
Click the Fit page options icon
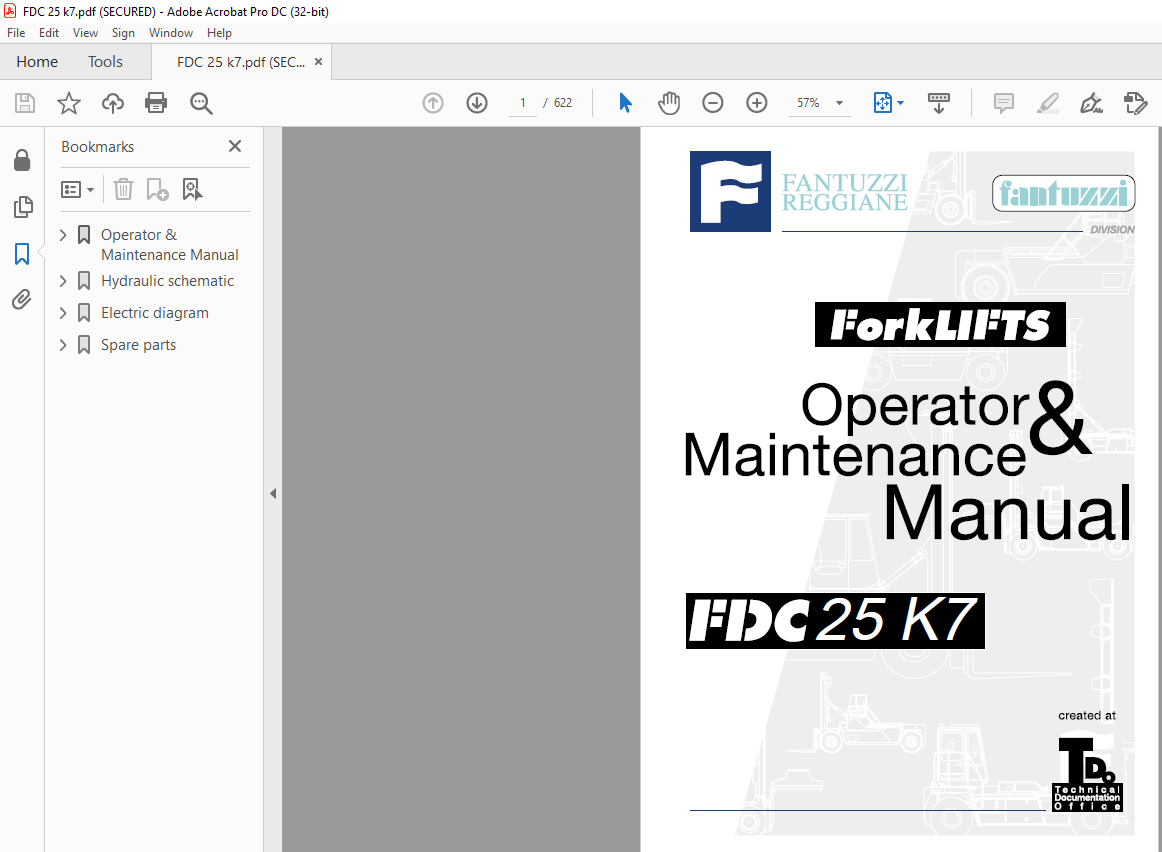883,103
